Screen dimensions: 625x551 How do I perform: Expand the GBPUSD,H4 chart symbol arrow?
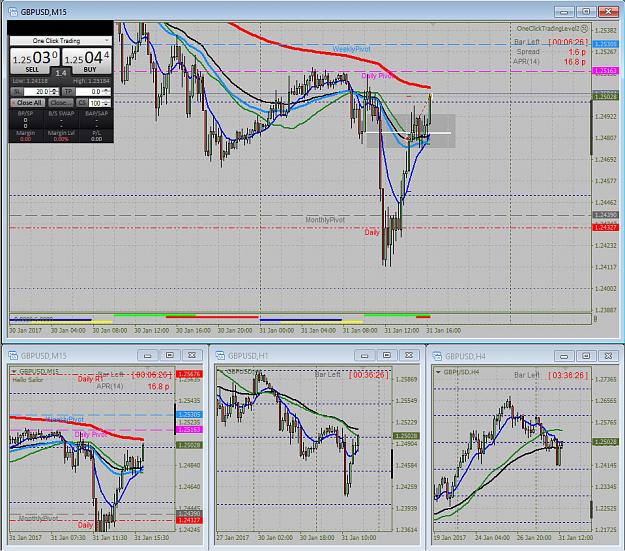[438, 372]
